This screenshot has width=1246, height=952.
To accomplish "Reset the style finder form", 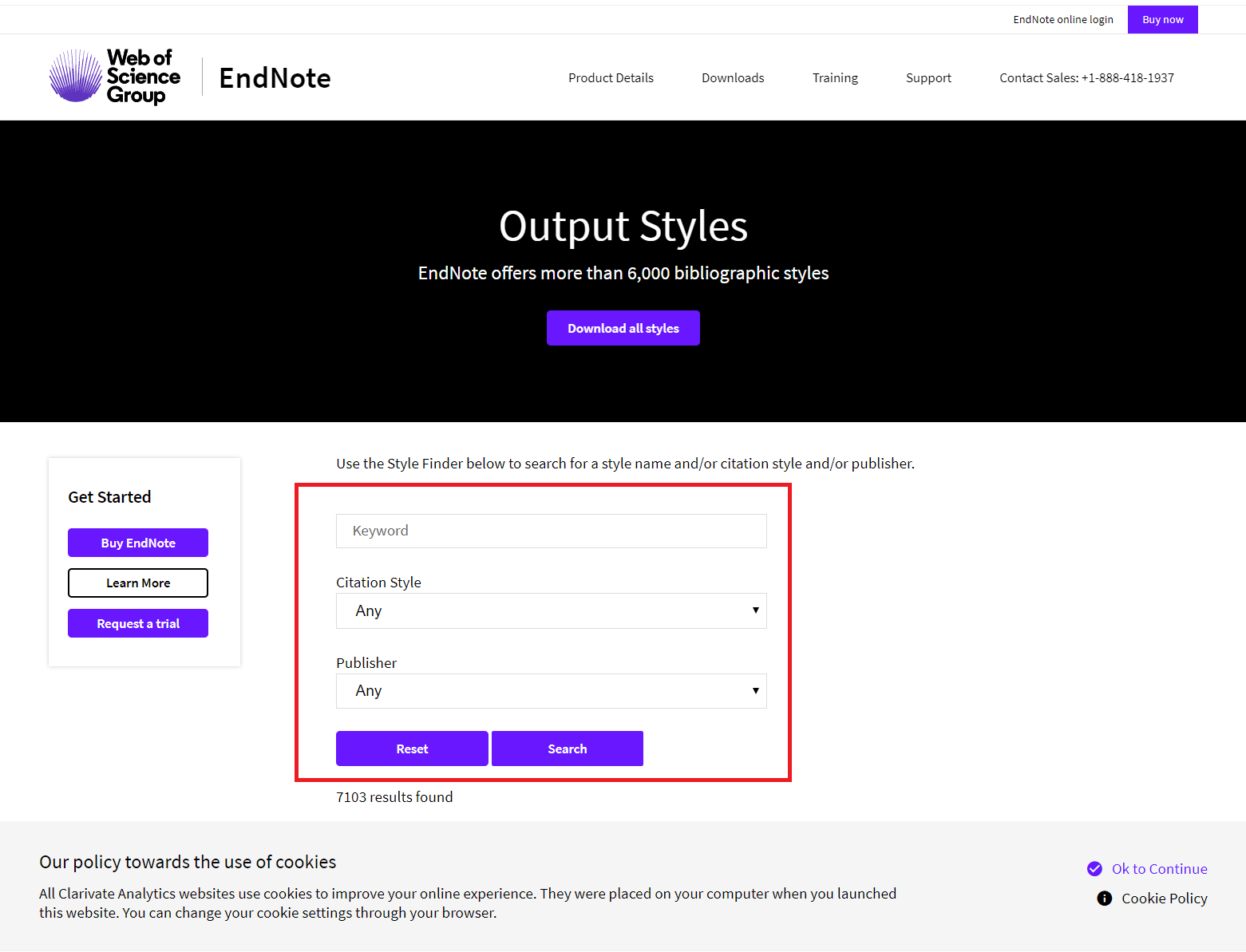I will click(x=412, y=749).
